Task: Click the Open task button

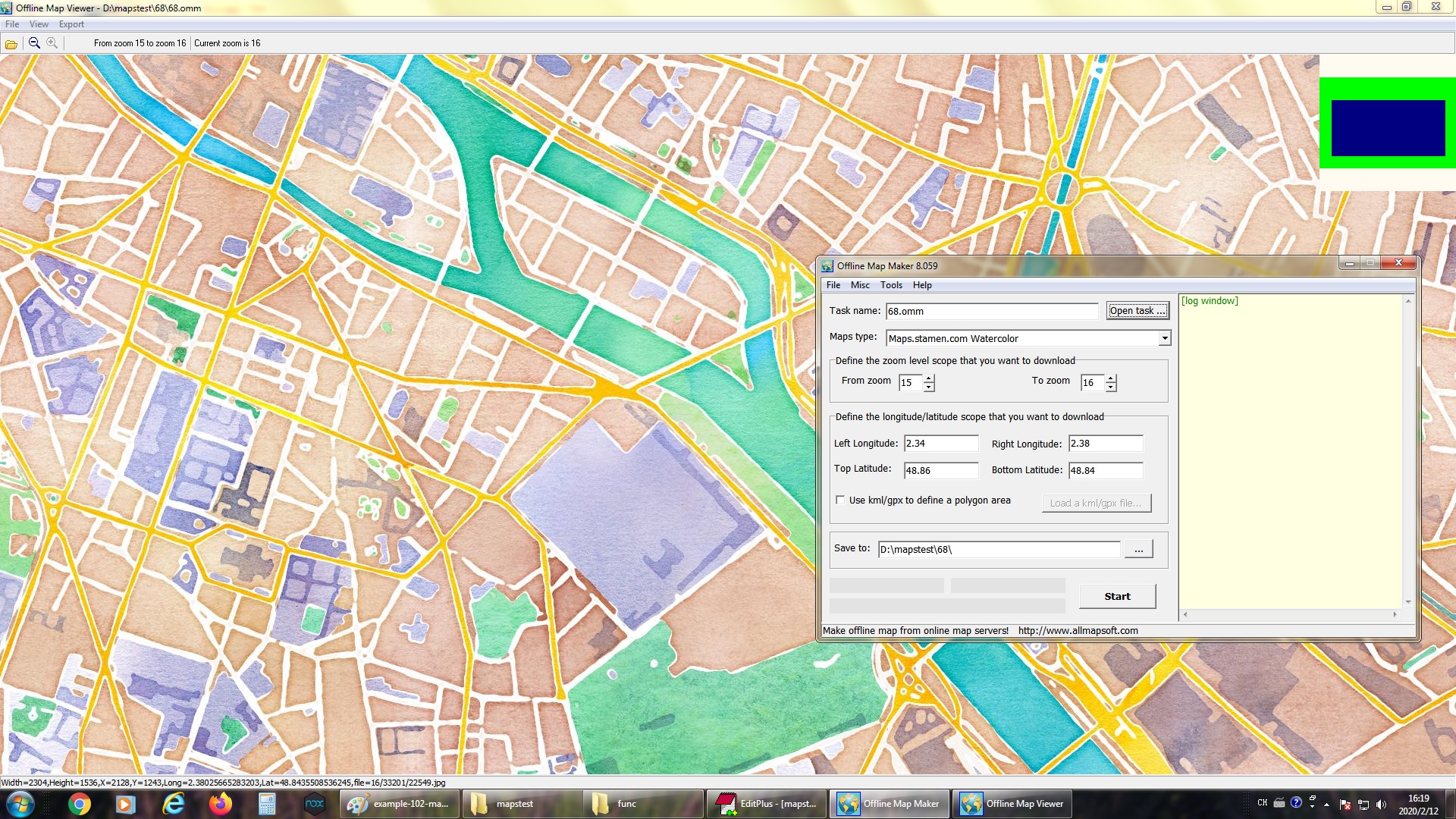Action: [x=1137, y=311]
